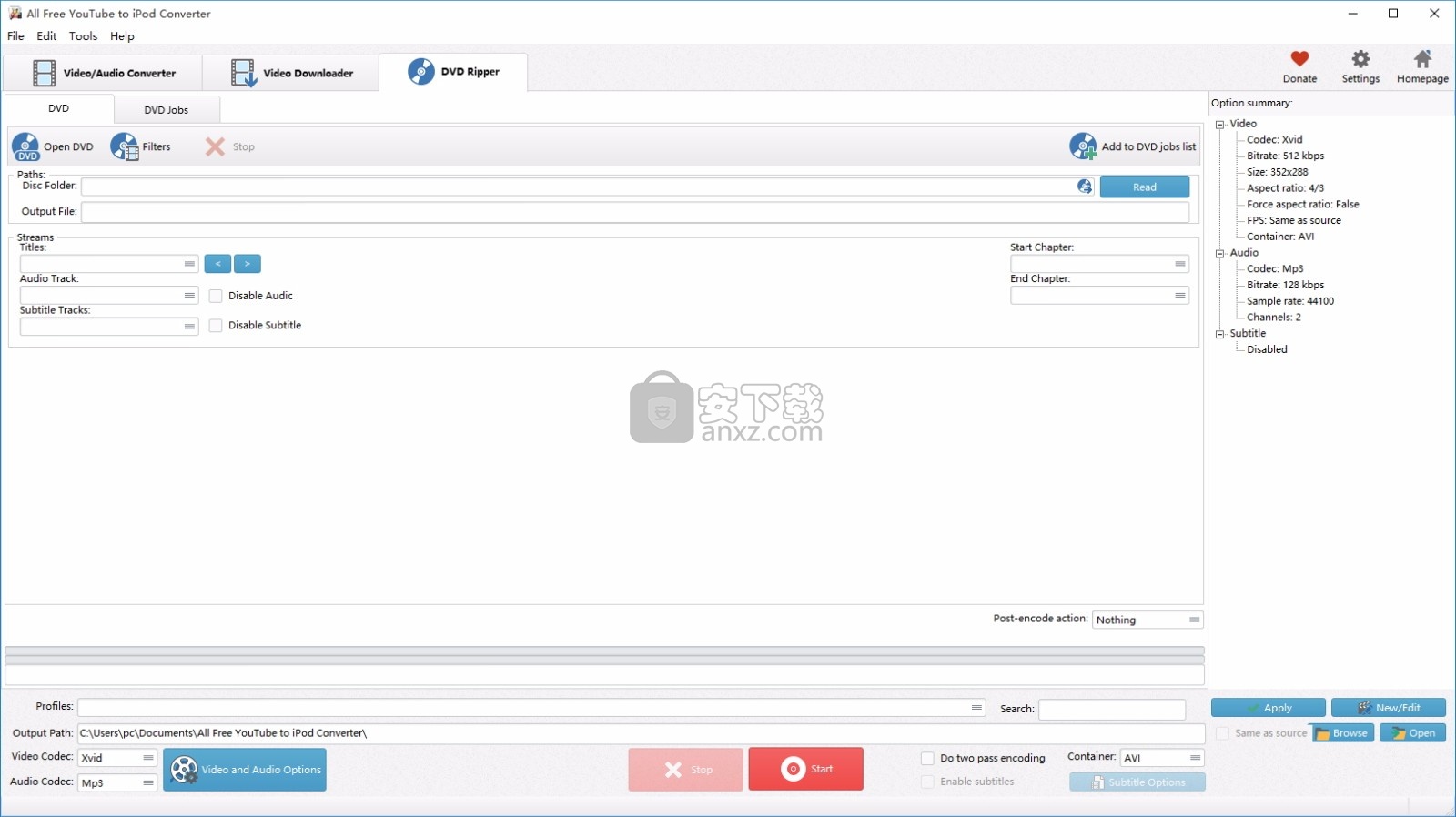Switch to Video/Audio Converter tab
1456x817 pixels.
tap(103, 73)
